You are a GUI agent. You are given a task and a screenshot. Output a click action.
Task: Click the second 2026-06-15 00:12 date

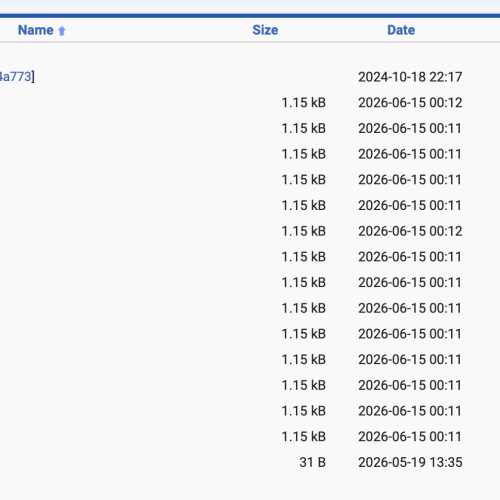point(410,231)
